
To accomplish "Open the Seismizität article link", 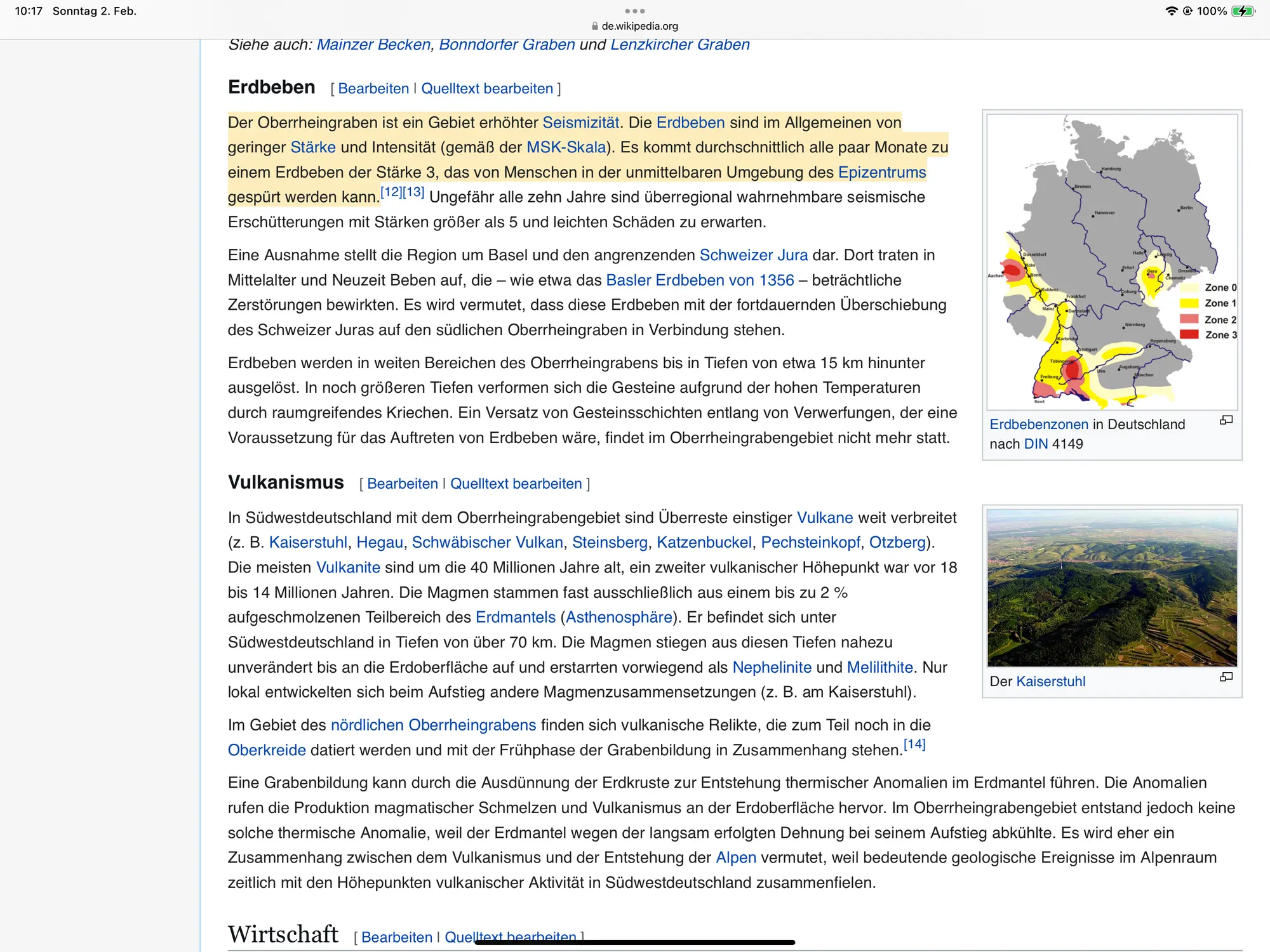I will [580, 122].
